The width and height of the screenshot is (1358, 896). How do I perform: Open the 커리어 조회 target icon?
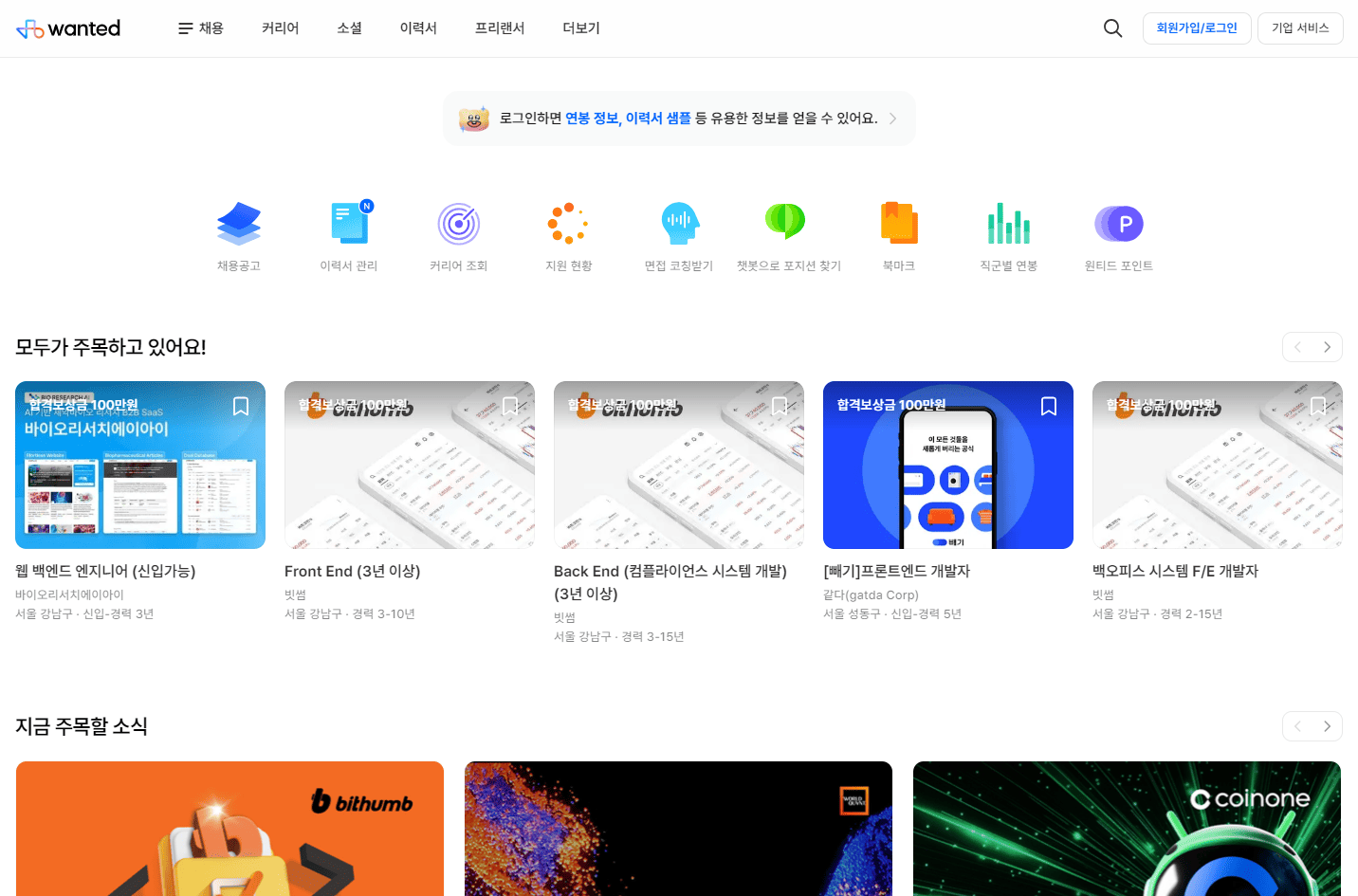click(x=459, y=224)
